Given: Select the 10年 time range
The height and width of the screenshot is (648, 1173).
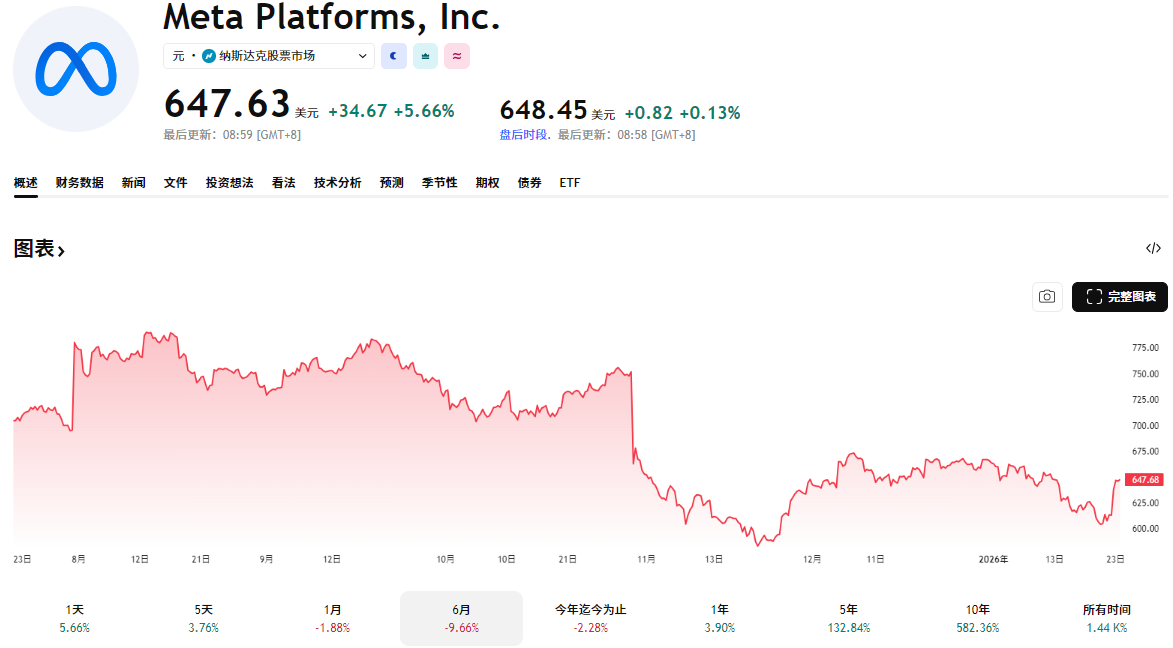Looking at the screenshot, I should (x=977, y=618).
